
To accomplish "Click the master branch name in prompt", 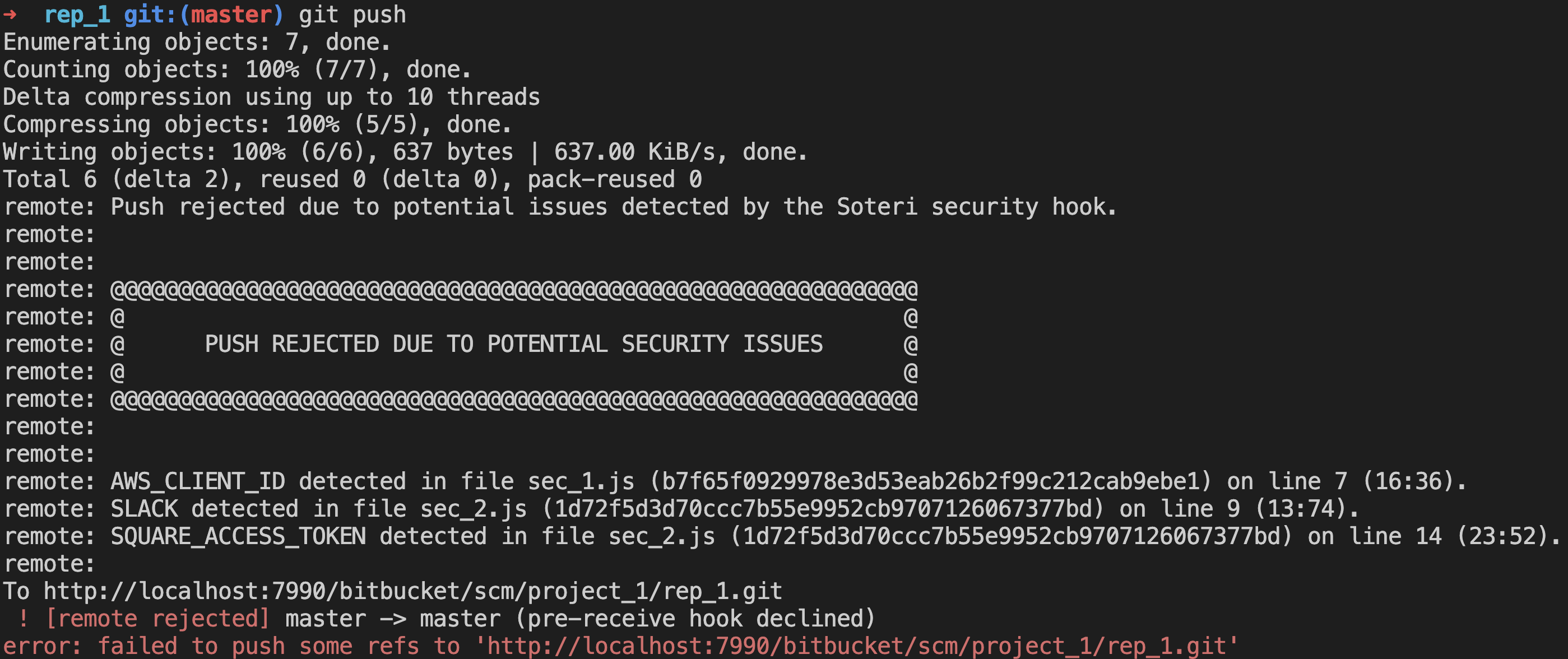I will pyautogui.click(x=231, y=15).
